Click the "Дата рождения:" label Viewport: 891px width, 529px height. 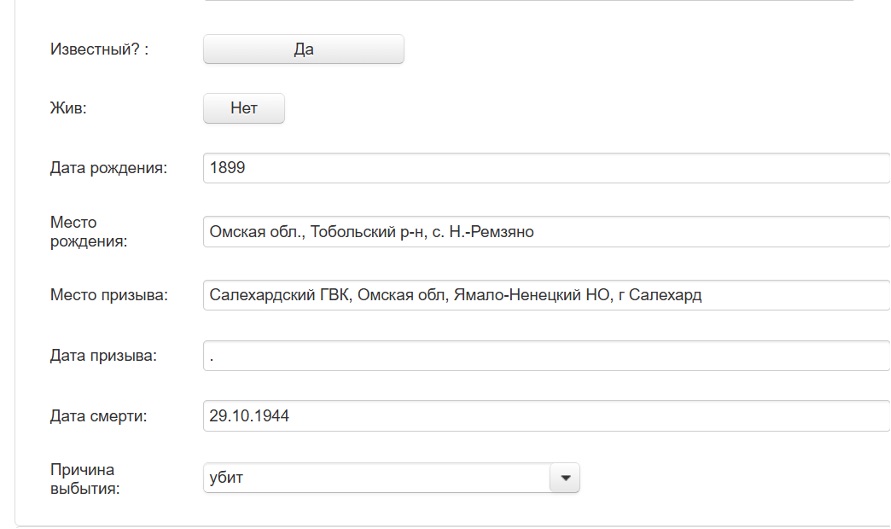(108, 169)
